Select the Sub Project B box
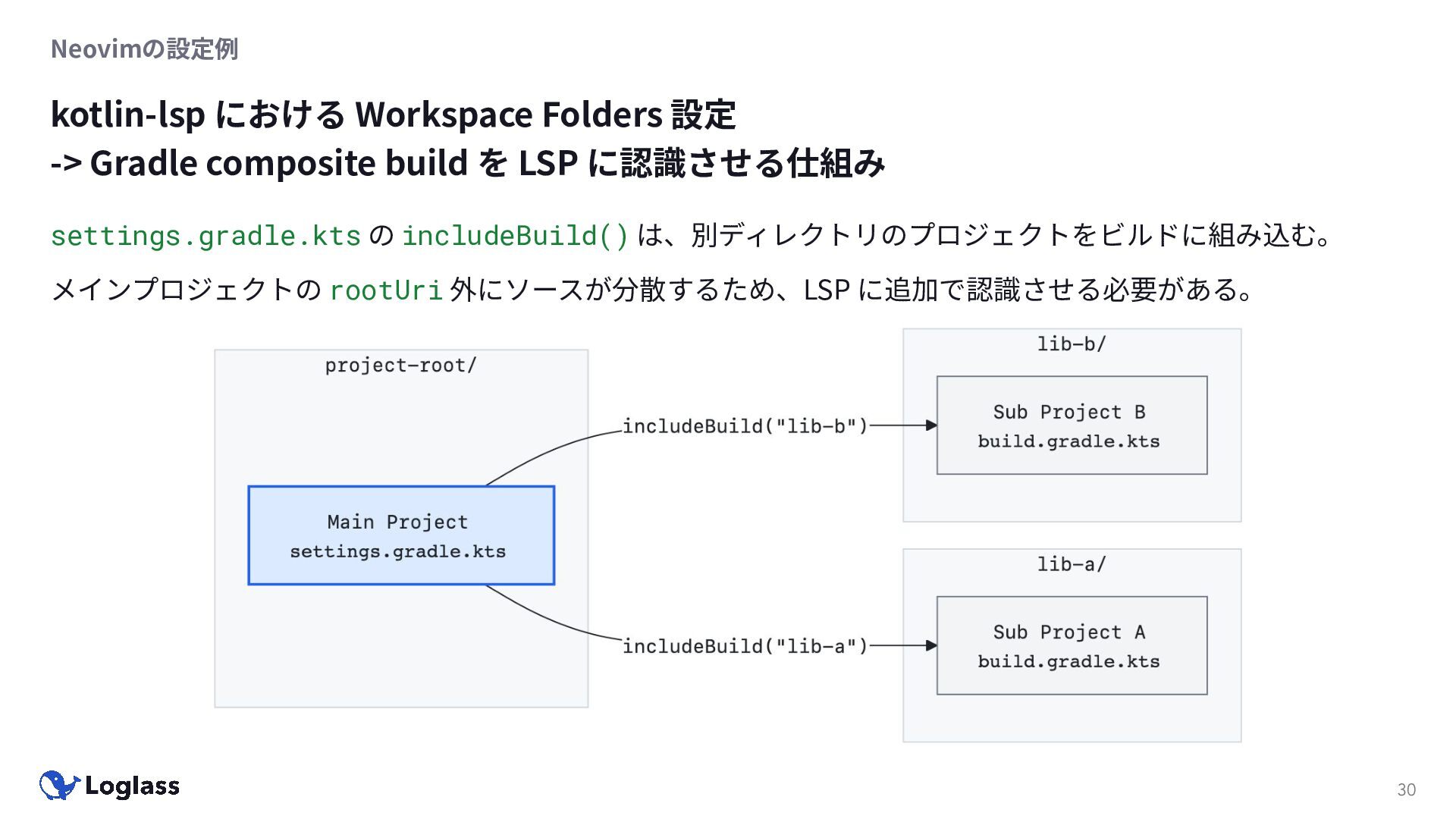1456x819 pixels. [1071, 425]
